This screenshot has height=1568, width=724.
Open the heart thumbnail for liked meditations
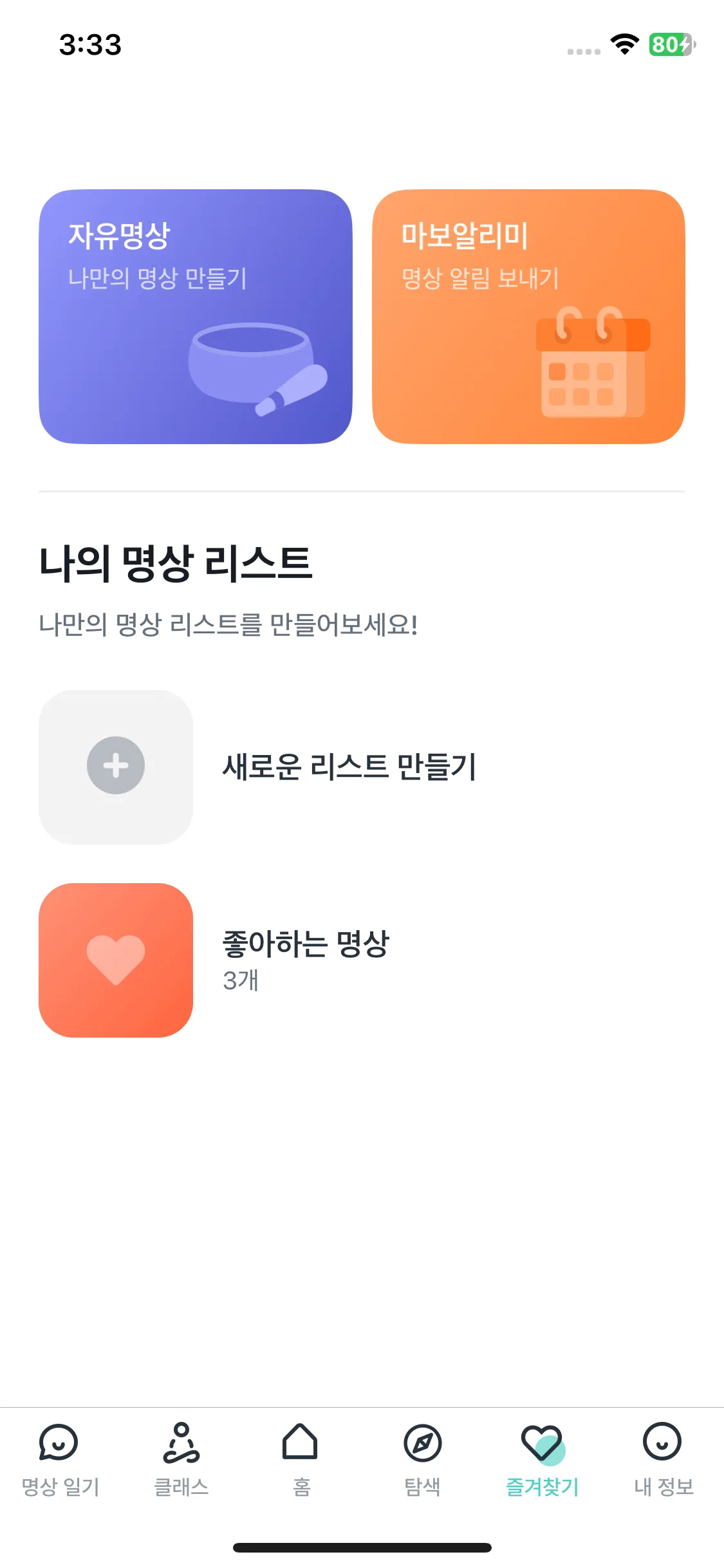pyautogui.click(x=116, y=960)
